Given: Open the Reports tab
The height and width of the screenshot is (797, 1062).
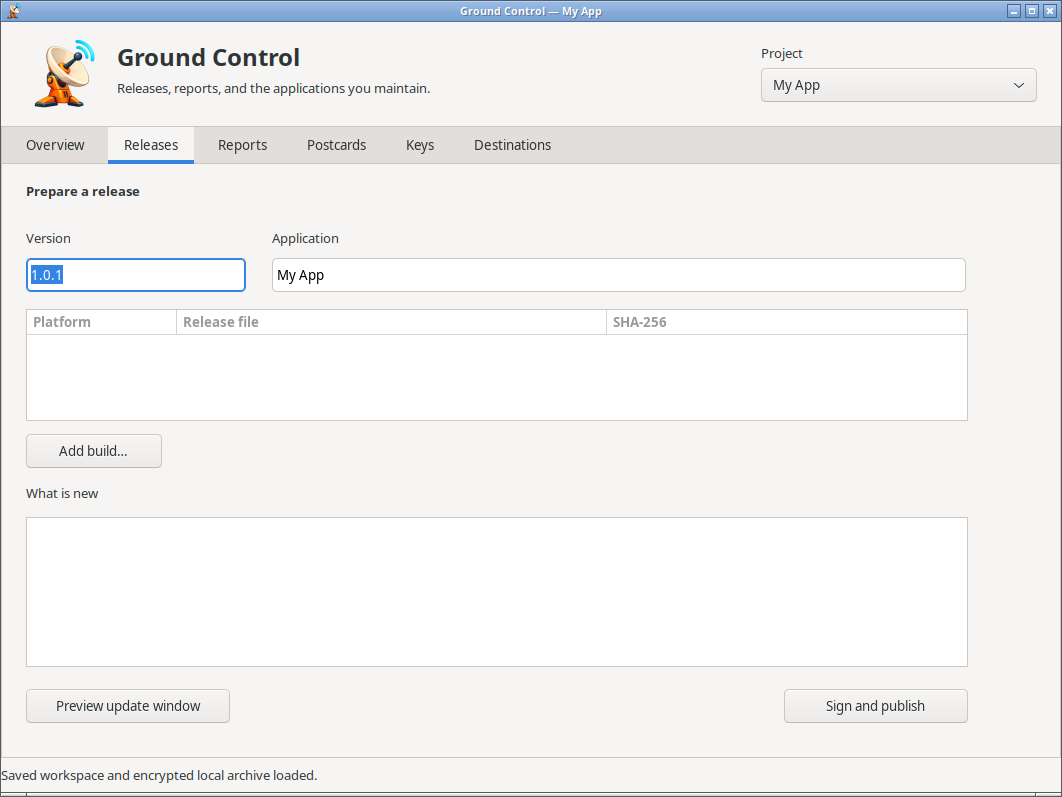Looking at the screenshot, I should click(x=242, y=145).
